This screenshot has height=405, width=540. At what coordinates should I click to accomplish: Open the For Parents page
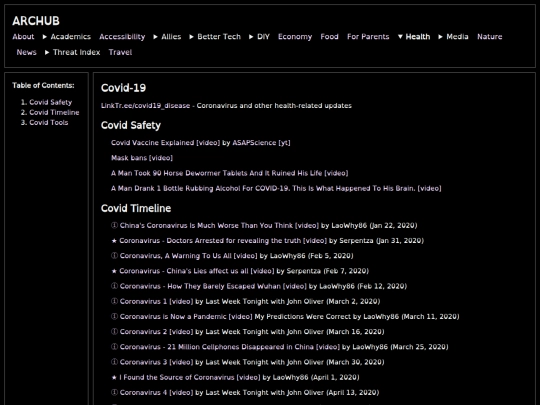coord(368,37)
